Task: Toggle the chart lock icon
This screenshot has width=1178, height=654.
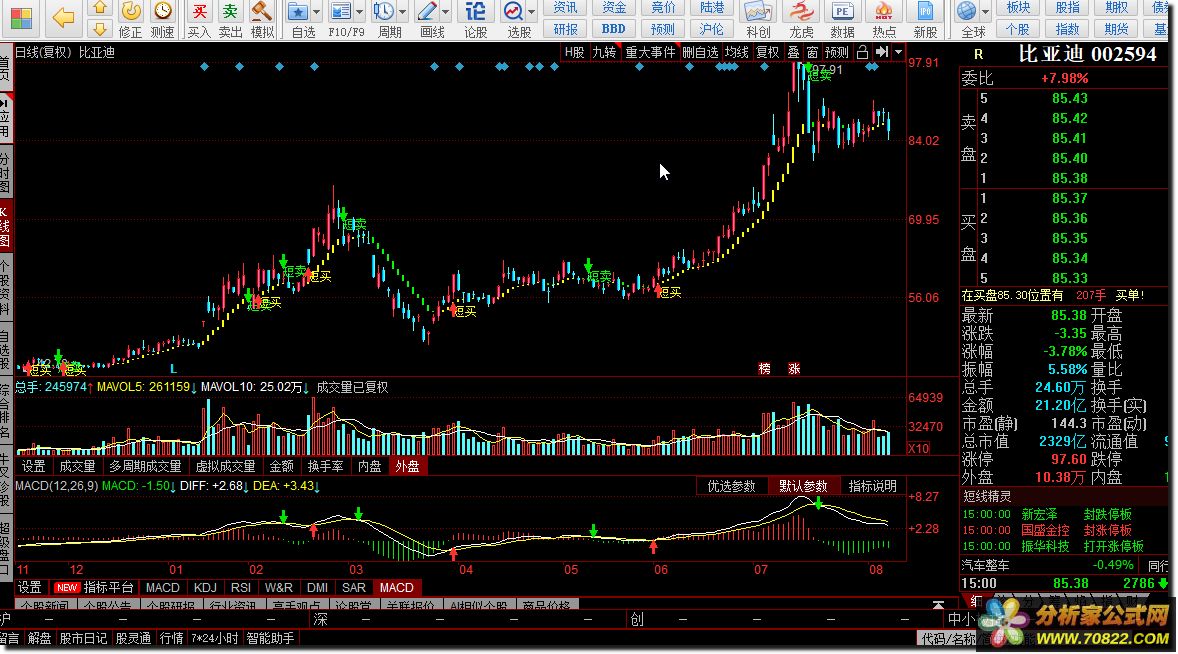Action: pos(862,53)
